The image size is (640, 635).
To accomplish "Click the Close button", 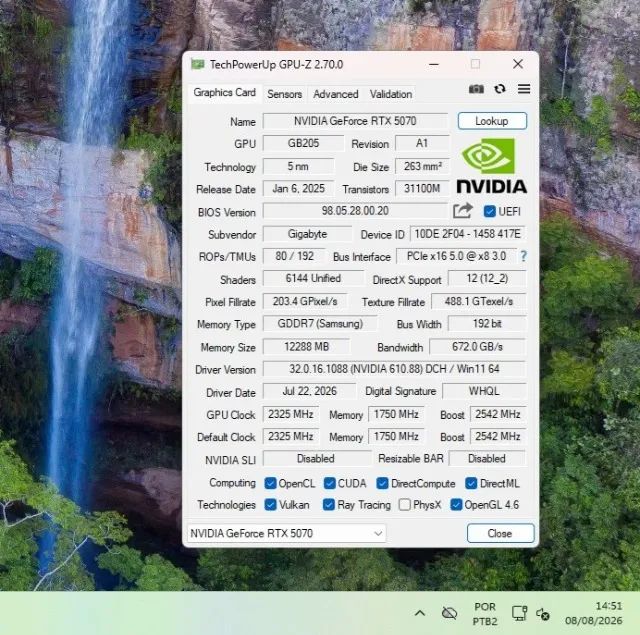I will pos(500,533).
